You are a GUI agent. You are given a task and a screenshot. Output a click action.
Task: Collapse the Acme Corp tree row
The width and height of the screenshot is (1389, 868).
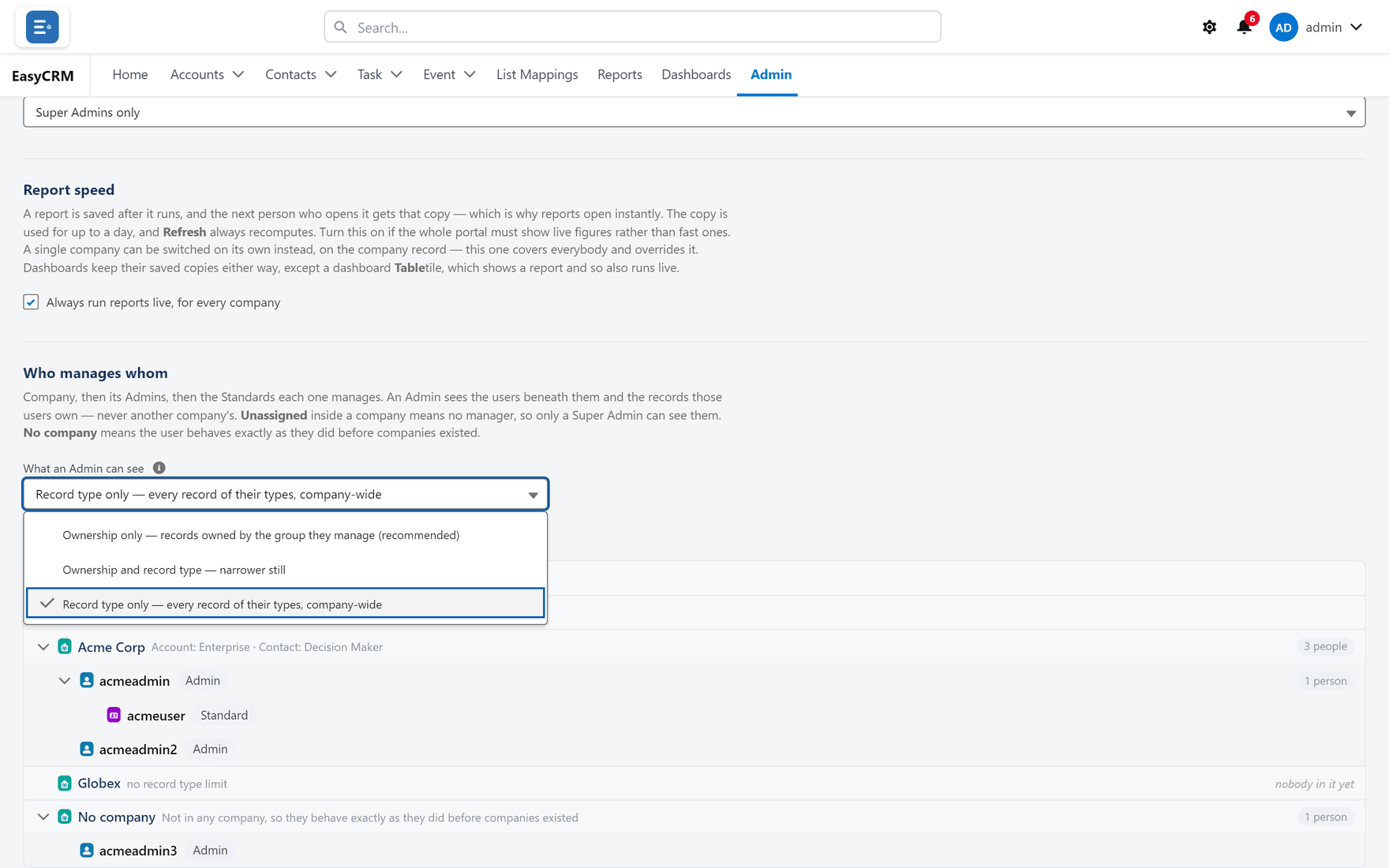click(43, 647)
